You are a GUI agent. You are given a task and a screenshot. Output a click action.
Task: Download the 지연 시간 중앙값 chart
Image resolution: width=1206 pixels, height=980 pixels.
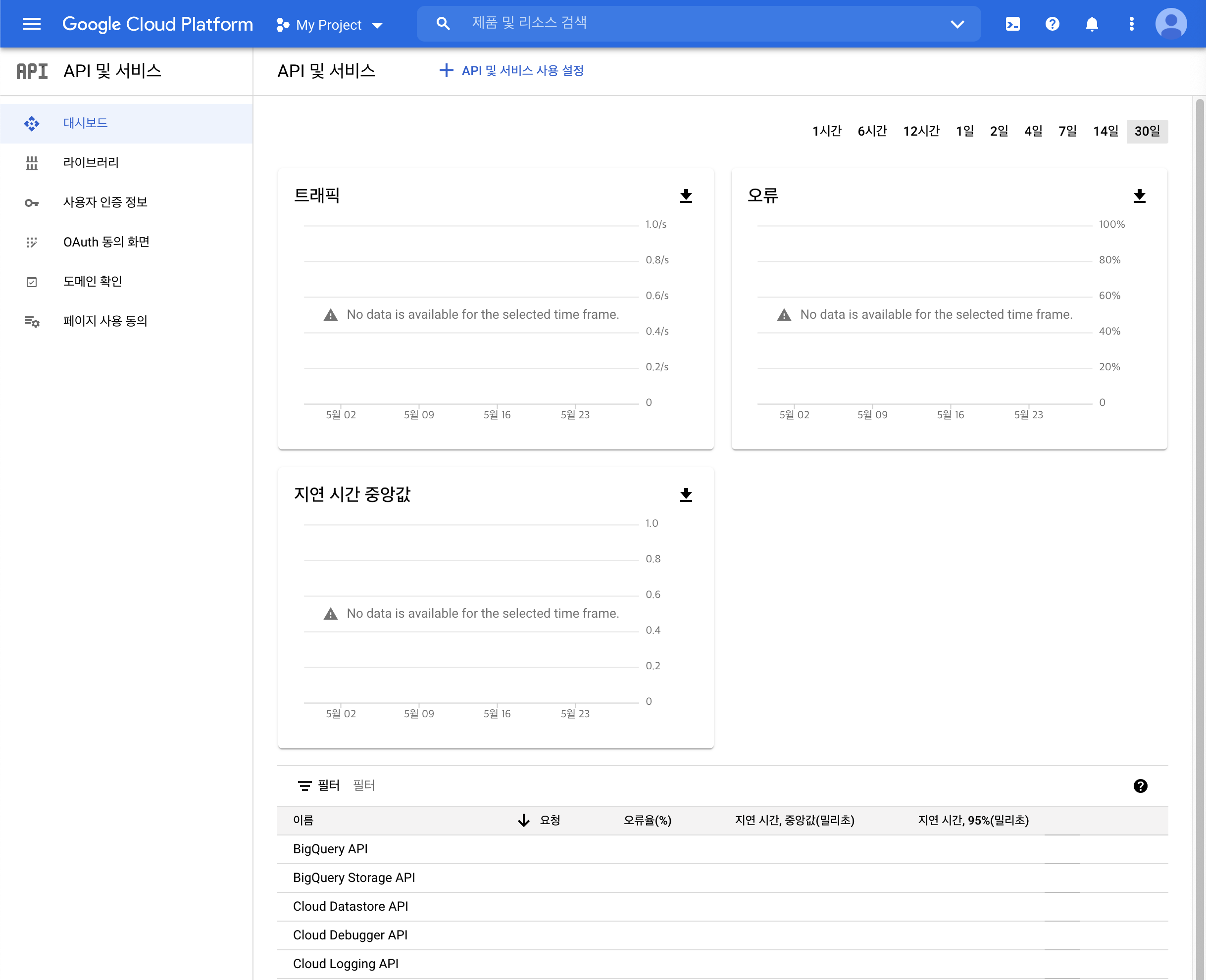[686, 495]
